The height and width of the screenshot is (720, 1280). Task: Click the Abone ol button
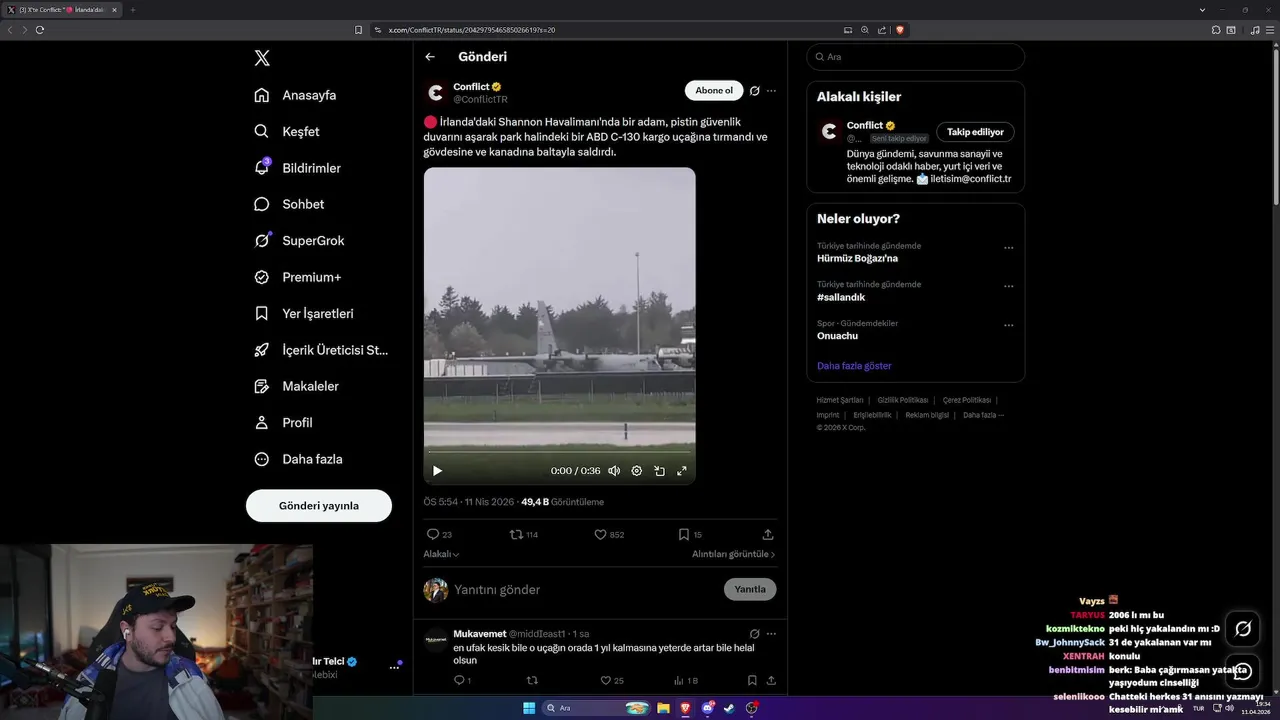[x=714, y=91]
